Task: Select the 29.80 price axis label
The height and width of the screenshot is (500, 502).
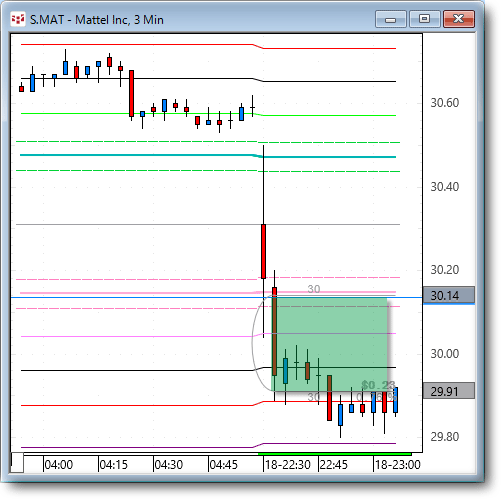Action: point(445,437)
